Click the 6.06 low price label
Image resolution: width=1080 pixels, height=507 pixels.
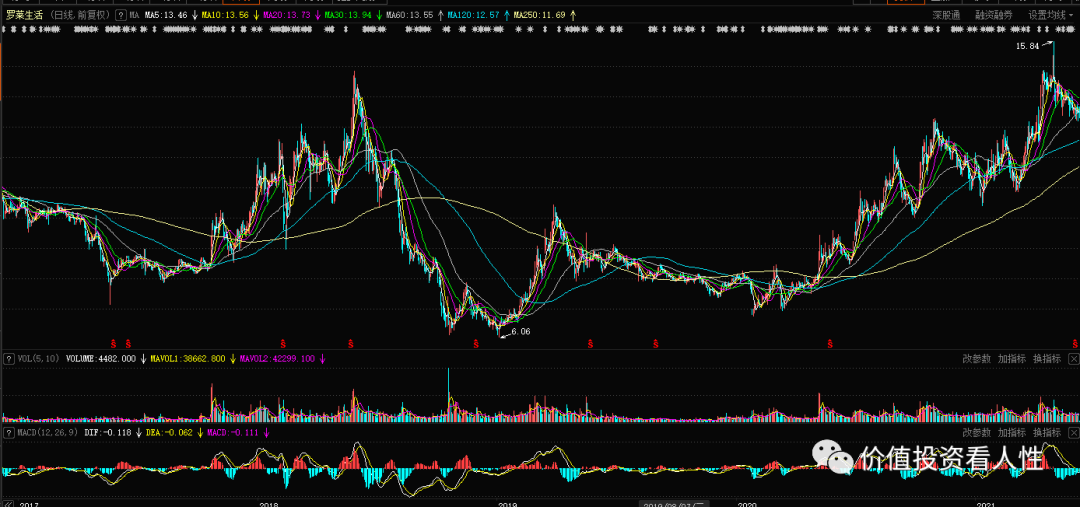pos(521,331)
